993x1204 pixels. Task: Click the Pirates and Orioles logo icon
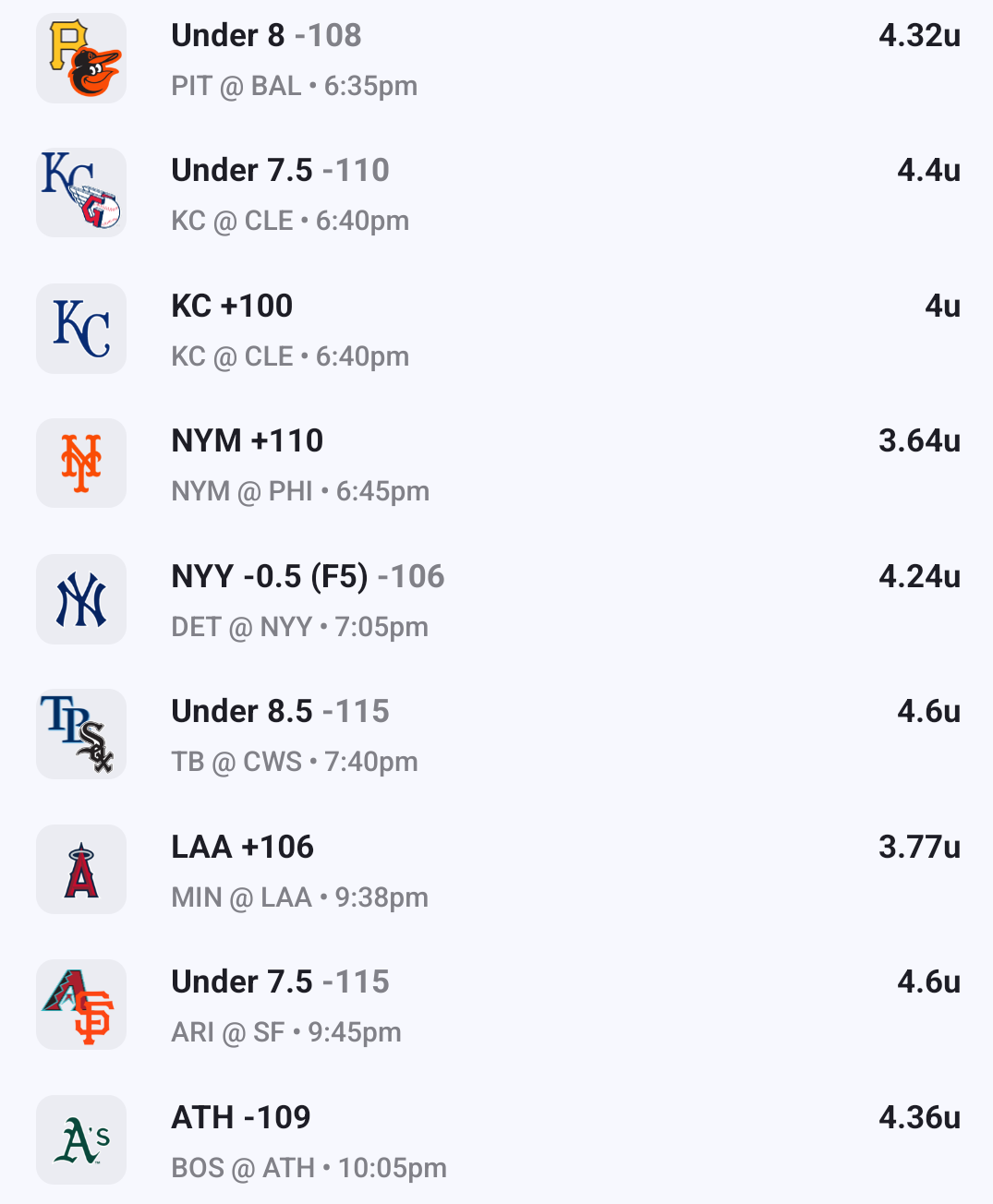[81, 58]
